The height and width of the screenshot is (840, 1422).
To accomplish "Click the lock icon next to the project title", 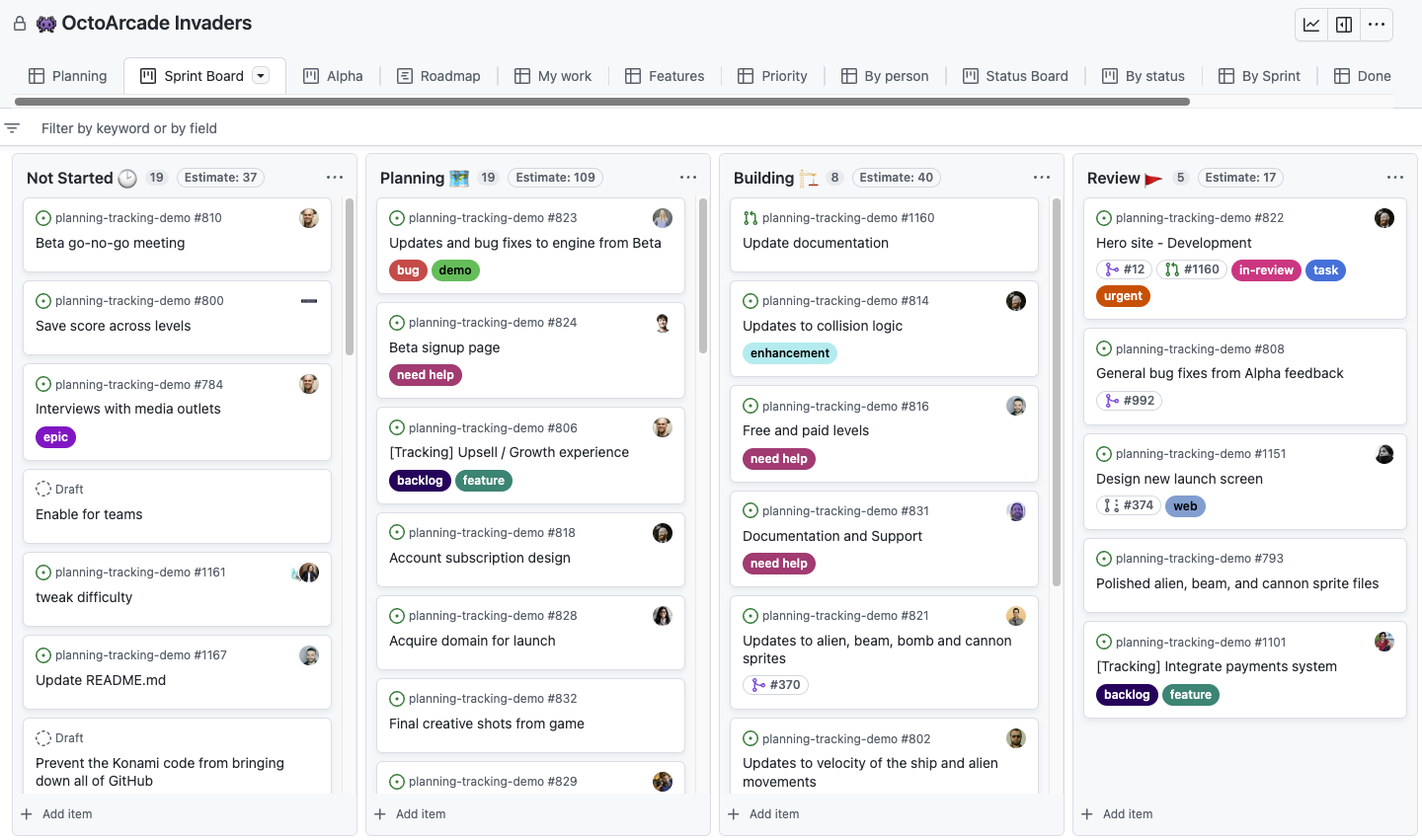I will coord(19,23).
